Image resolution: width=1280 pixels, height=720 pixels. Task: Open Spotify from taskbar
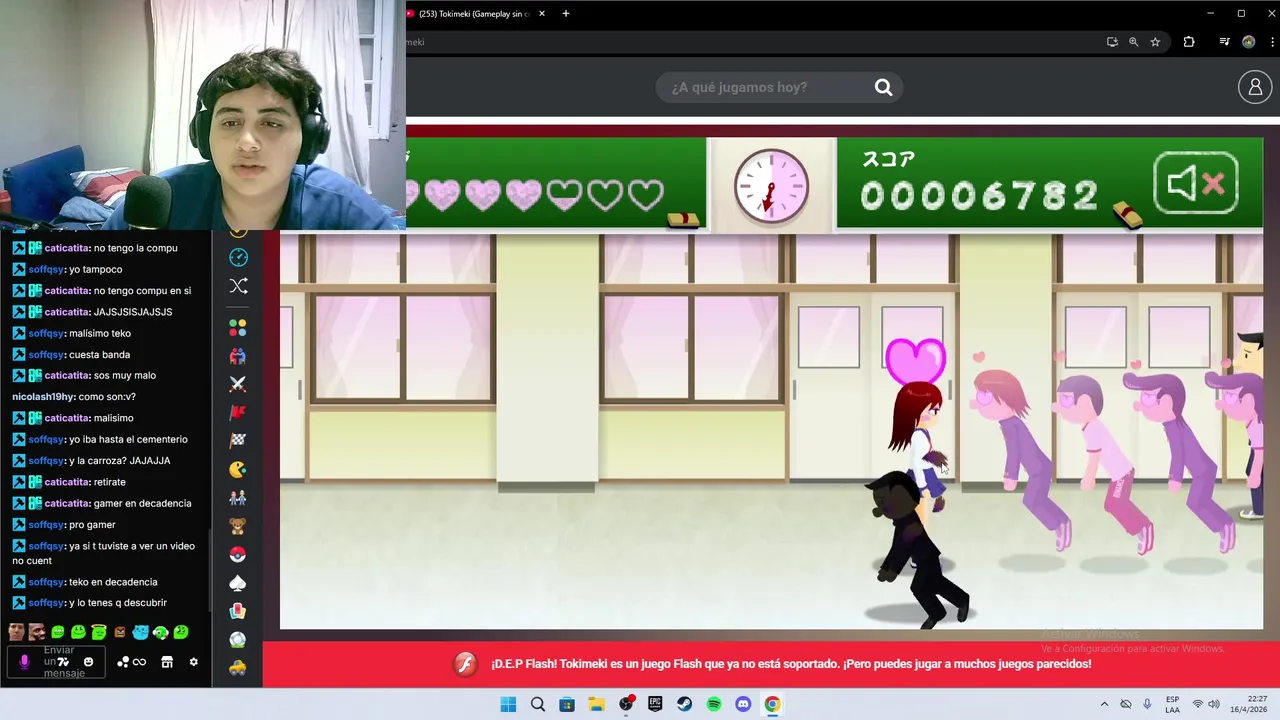point(714,704)
